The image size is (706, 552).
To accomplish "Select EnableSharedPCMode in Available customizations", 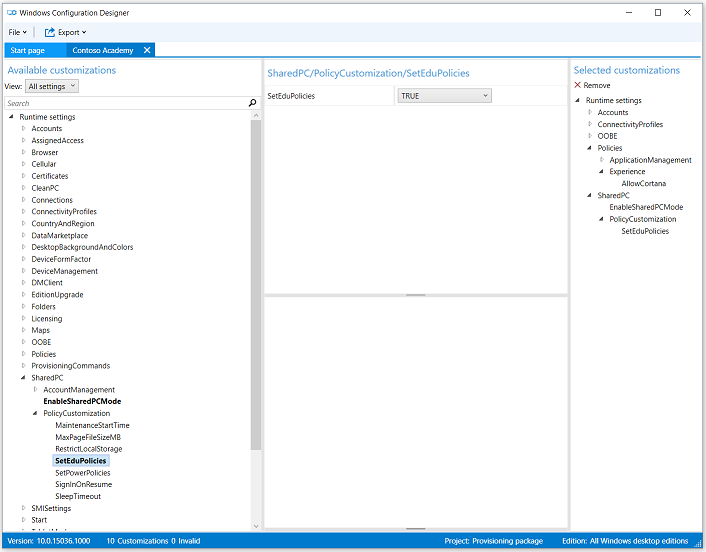I will pos(82,401).
